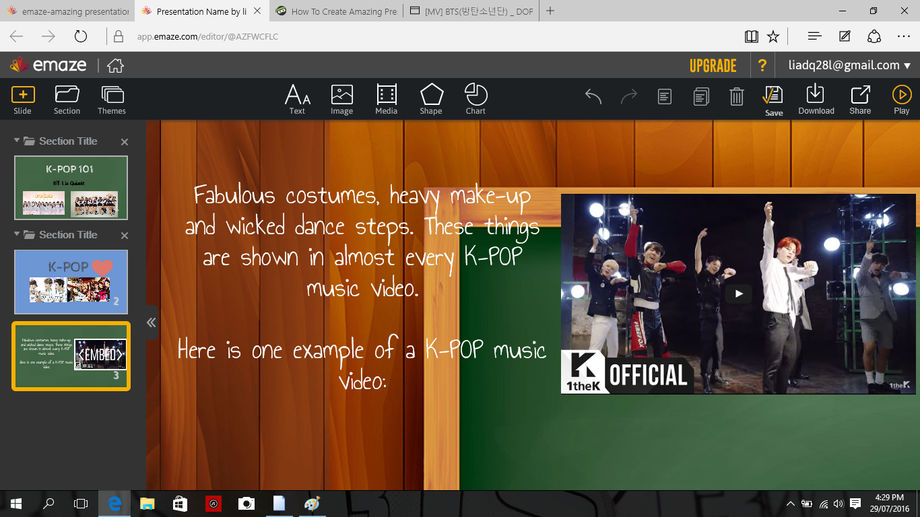Insert an Image
Image resolution: width=920 pixels, height=517 pixels.
341,99
